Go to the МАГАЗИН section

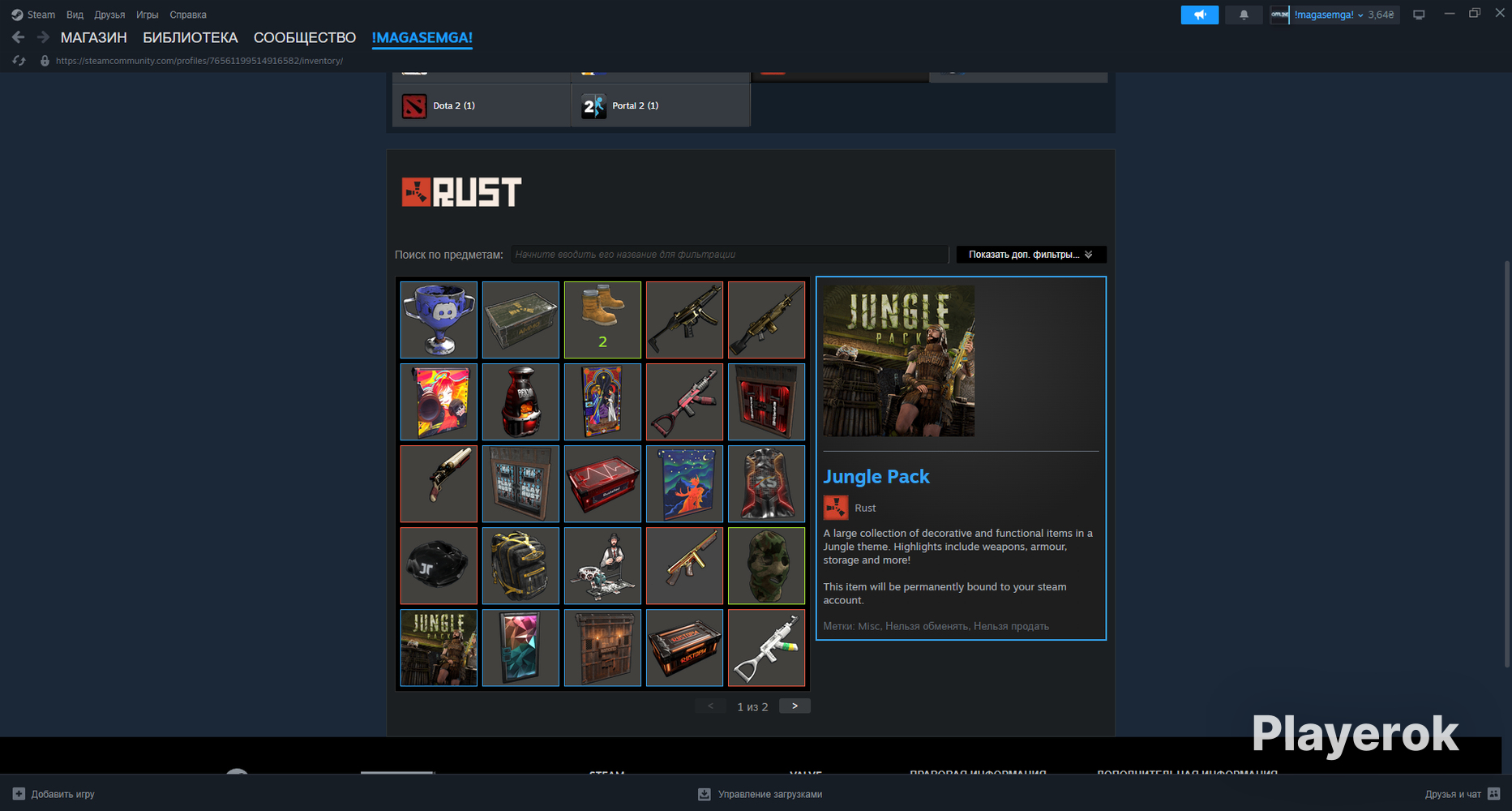[x=94, y=38]
